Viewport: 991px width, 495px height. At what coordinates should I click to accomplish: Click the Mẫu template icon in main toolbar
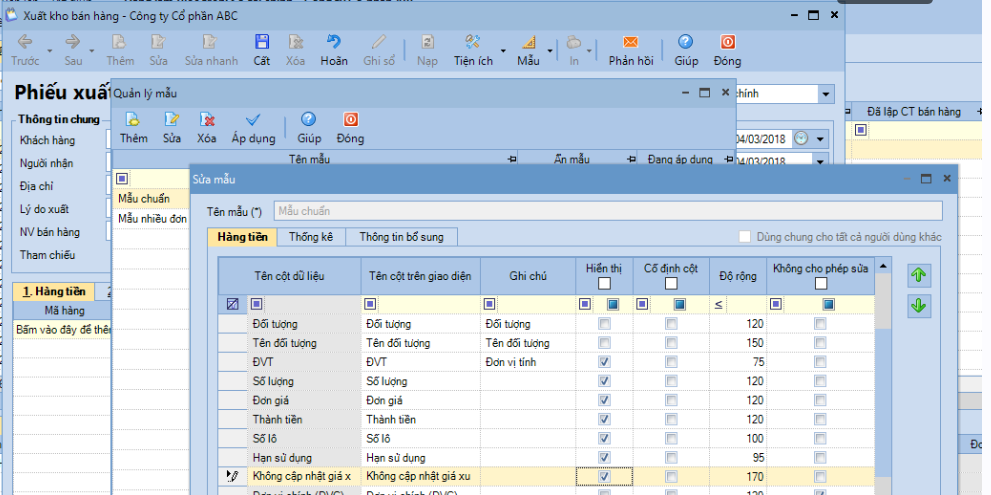pos(528,42)
